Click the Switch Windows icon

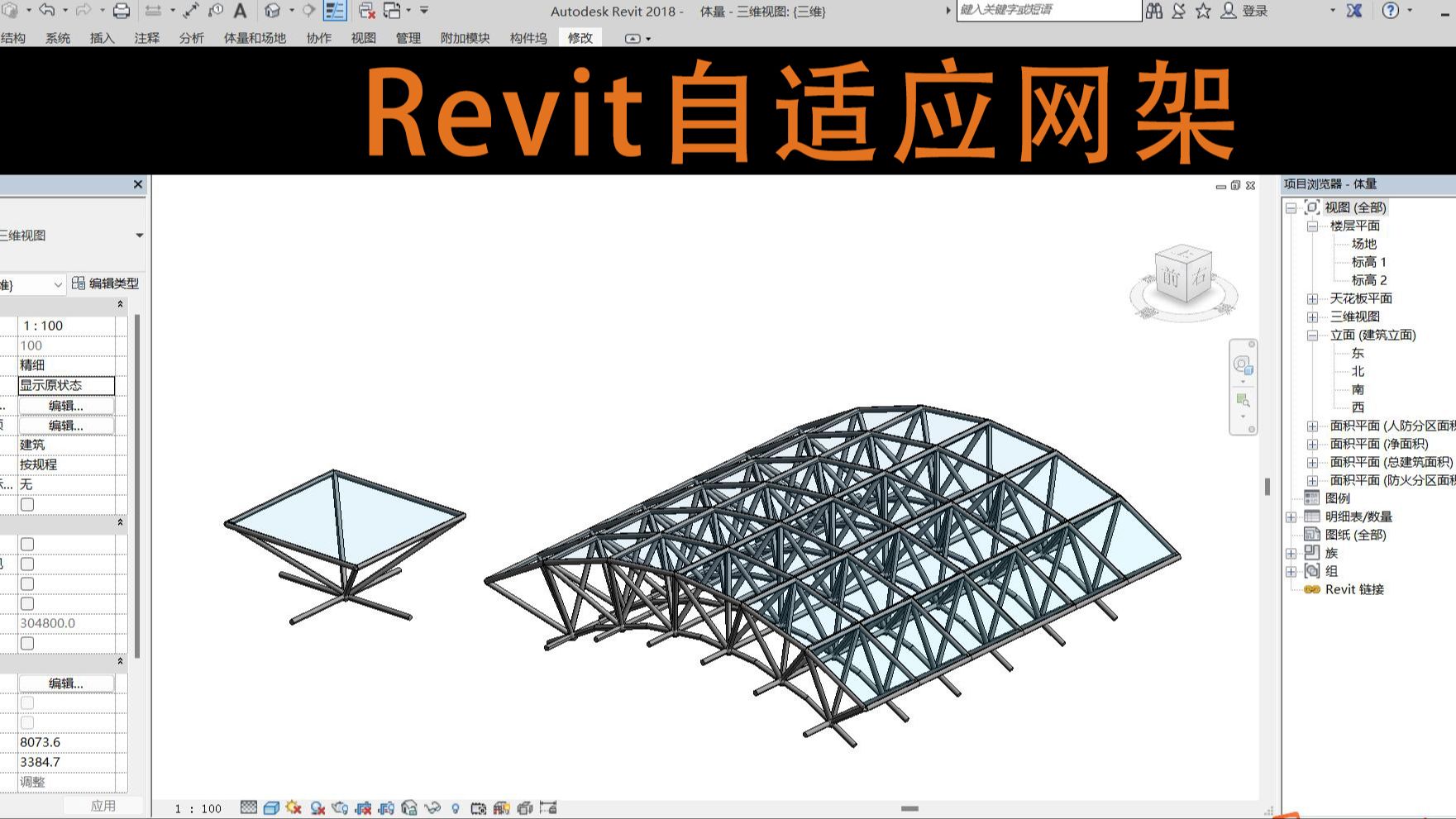point(392,11)
